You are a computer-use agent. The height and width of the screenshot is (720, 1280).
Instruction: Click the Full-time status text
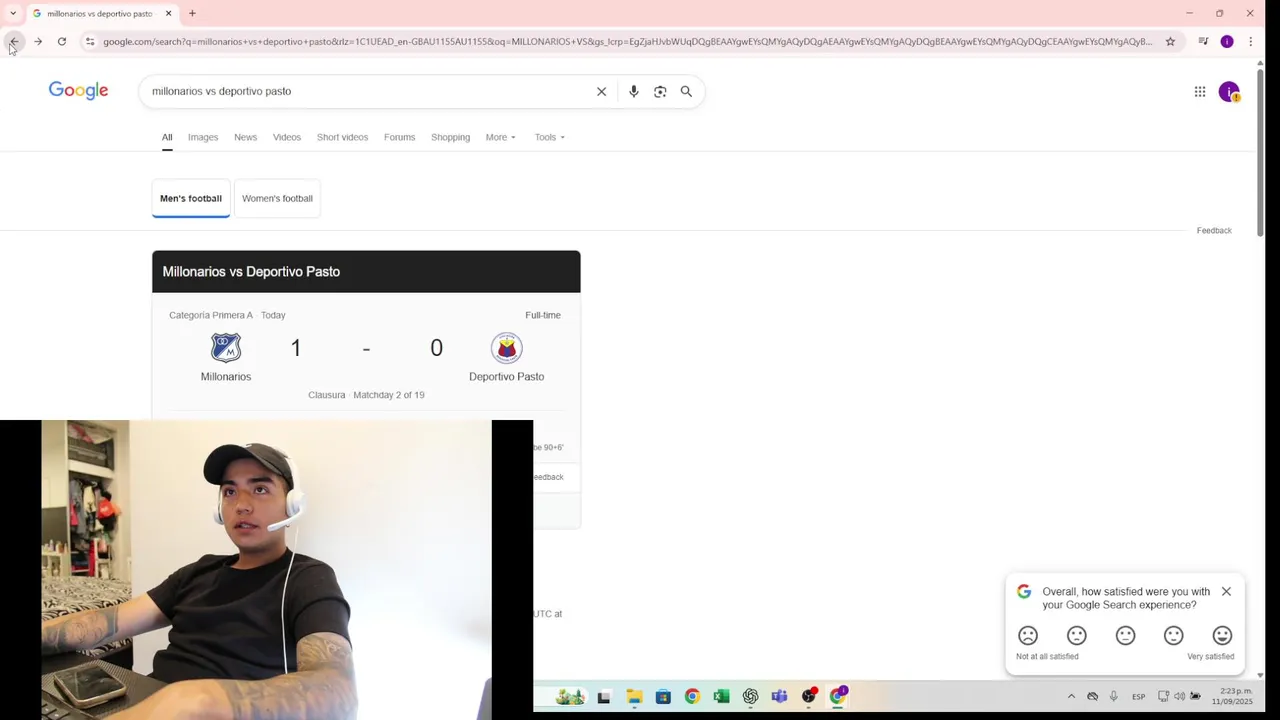pyautogui.click(x=543, y=315)
